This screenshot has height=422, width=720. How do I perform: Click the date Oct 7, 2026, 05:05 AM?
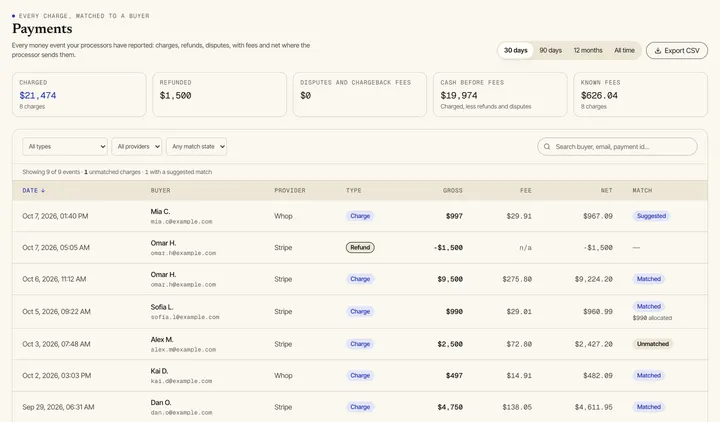click(56, 248)
